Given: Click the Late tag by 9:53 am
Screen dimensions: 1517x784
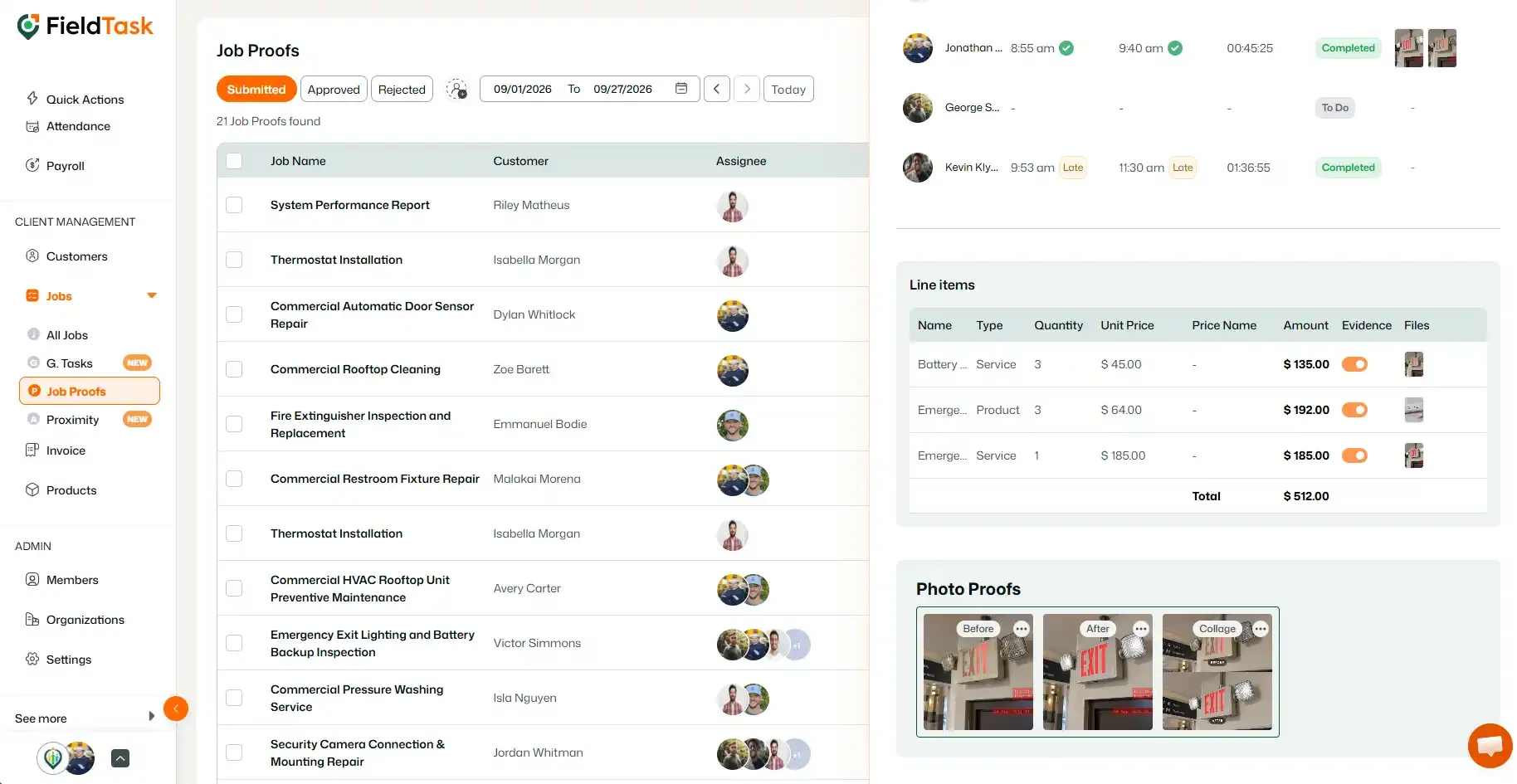Looking at the screenshot, I should click(x=1073, y=168).
